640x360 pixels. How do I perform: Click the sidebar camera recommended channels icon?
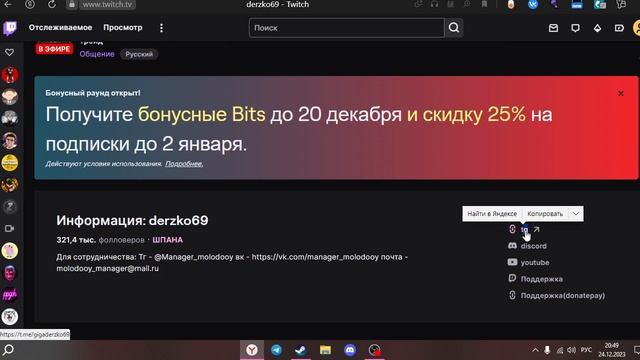coord(9,229)
